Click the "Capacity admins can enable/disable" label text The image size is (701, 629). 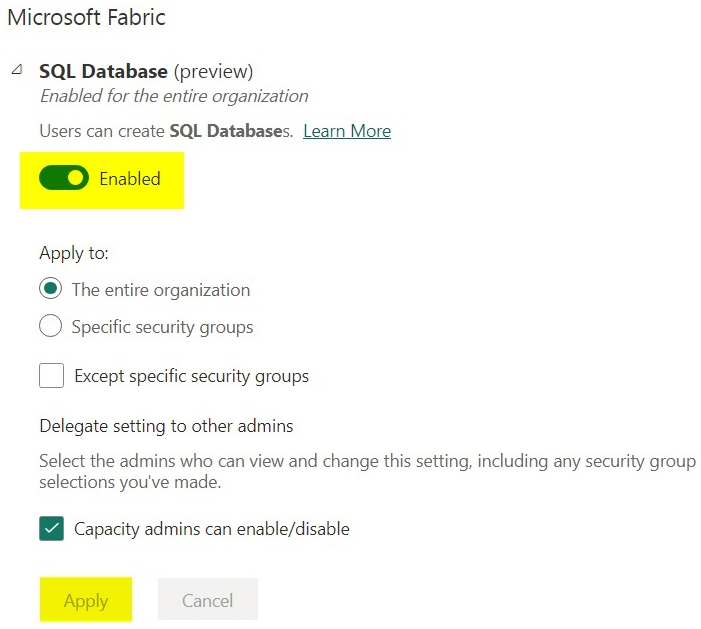[x=212, y=529]
